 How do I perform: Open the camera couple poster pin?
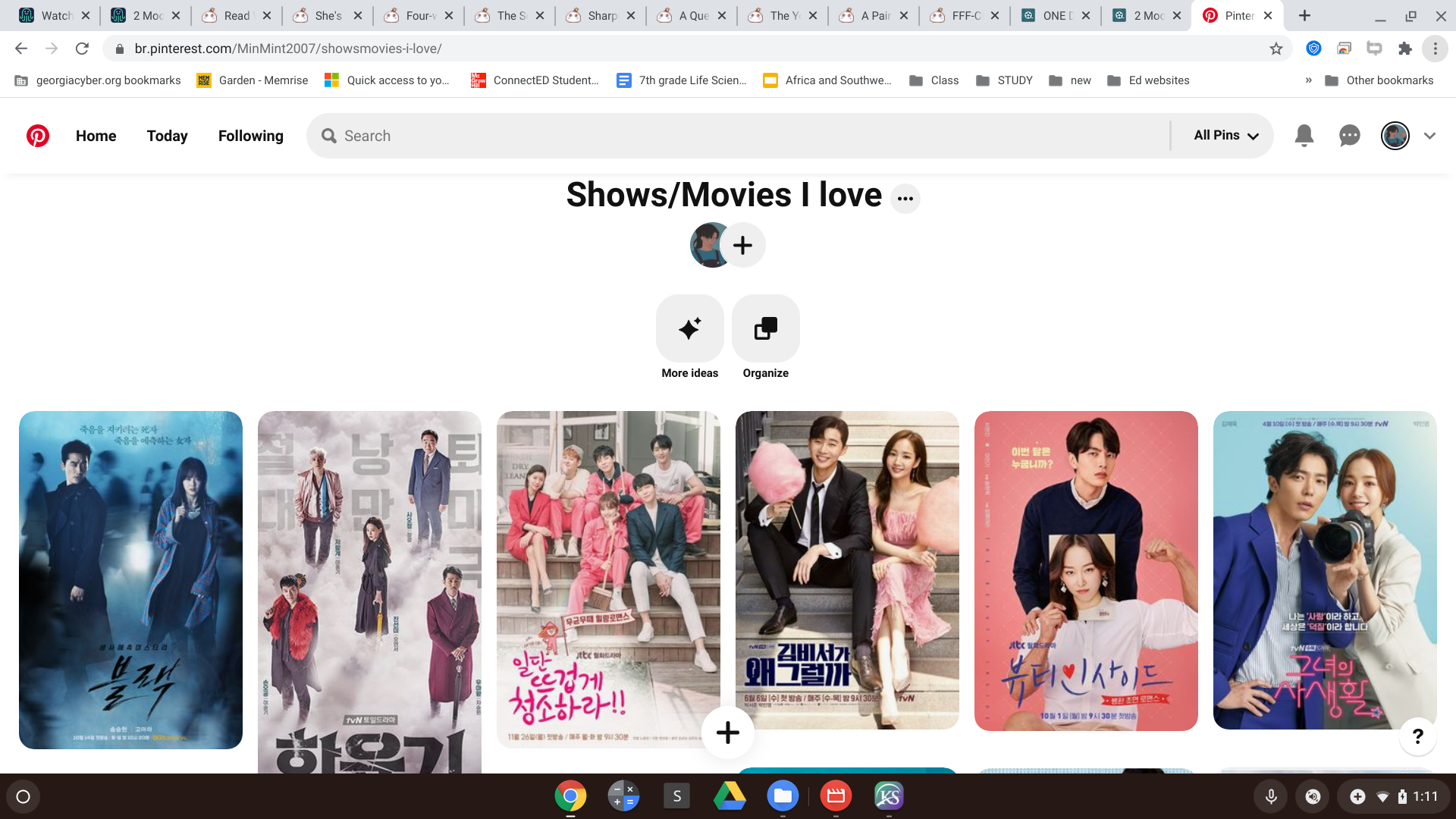click(1325, 570)
